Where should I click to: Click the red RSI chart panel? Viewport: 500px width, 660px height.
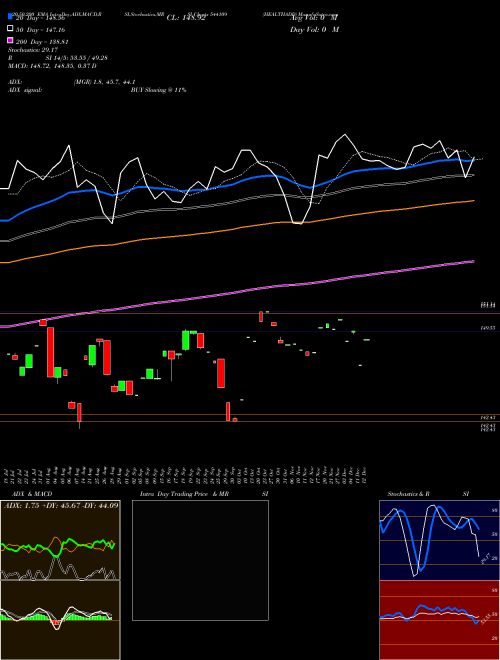tap(439, 620)
